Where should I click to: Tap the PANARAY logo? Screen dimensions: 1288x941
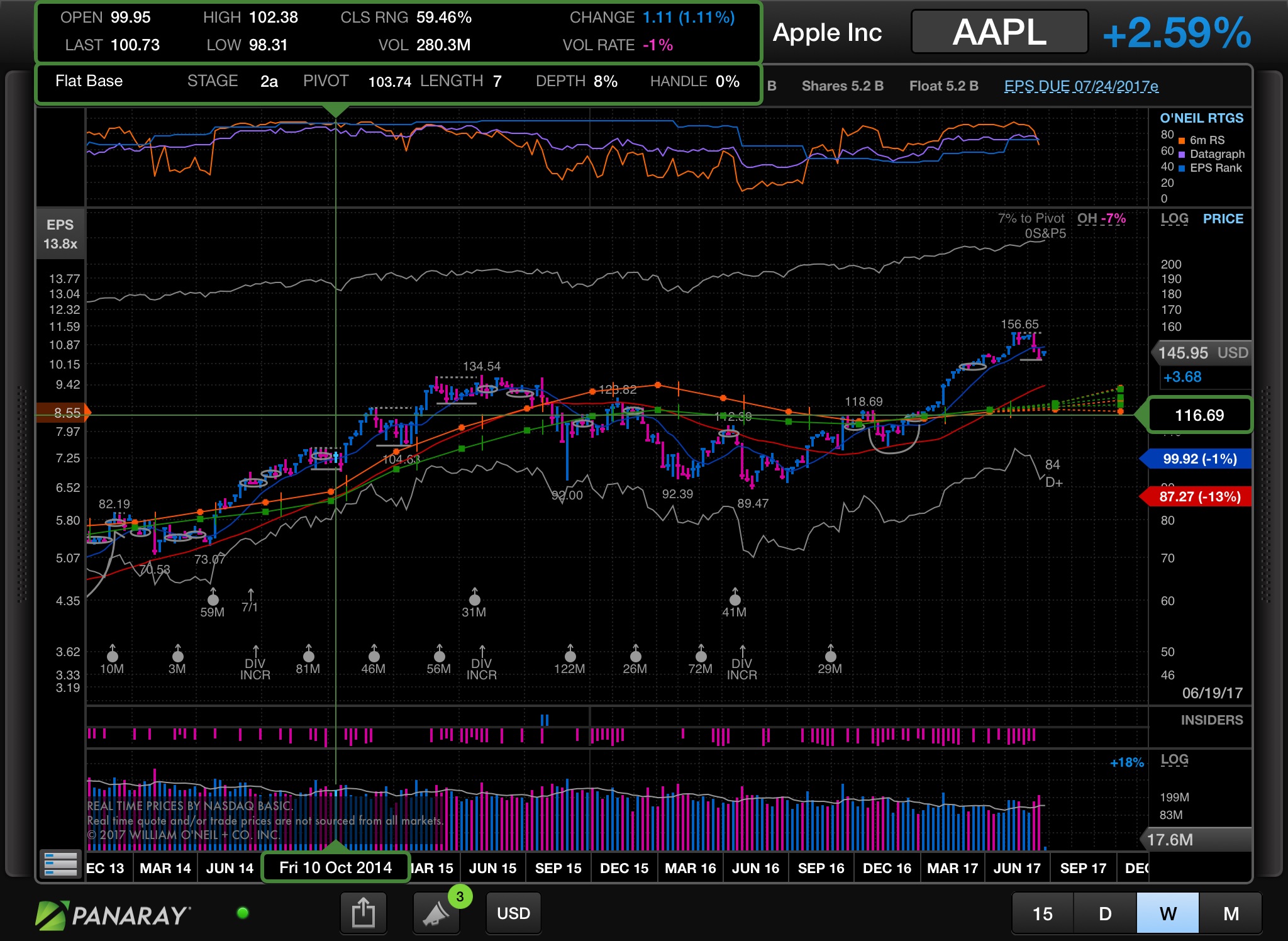pos(113,915)
